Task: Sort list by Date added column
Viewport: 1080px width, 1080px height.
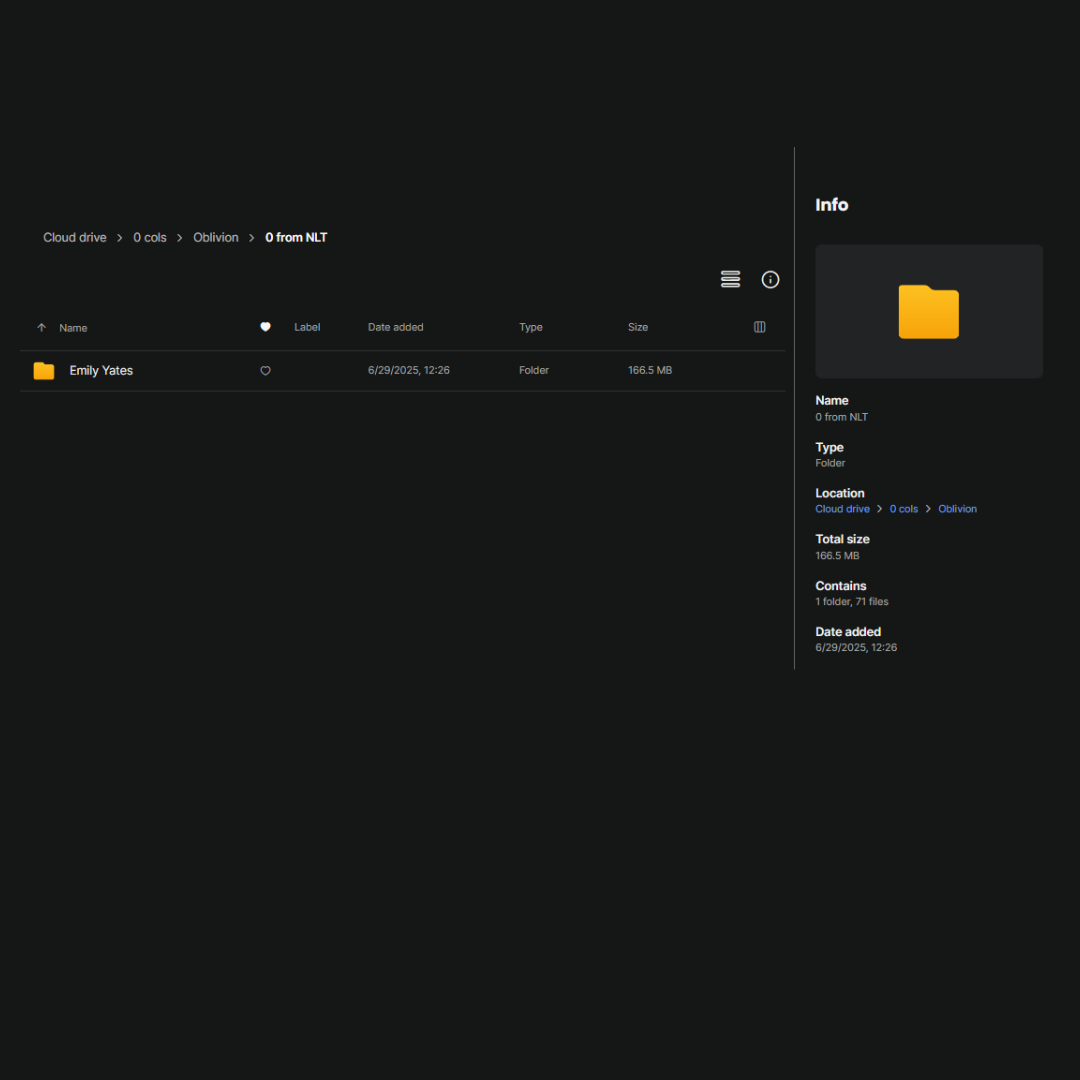Action: pyautogui.click(x=395, y=327)
